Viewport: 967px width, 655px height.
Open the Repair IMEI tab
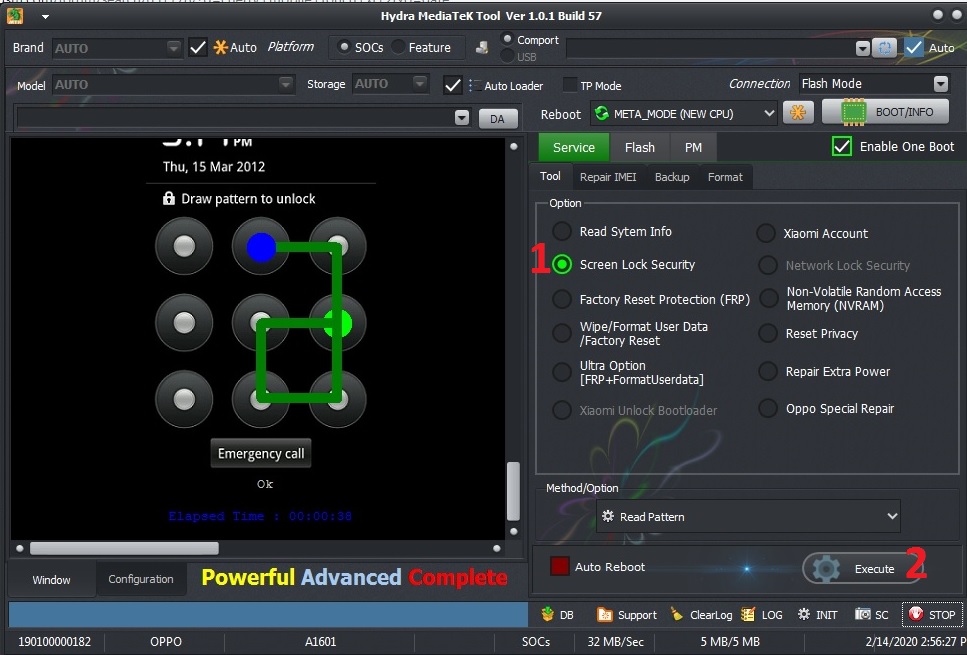click(x=607, y=177)
